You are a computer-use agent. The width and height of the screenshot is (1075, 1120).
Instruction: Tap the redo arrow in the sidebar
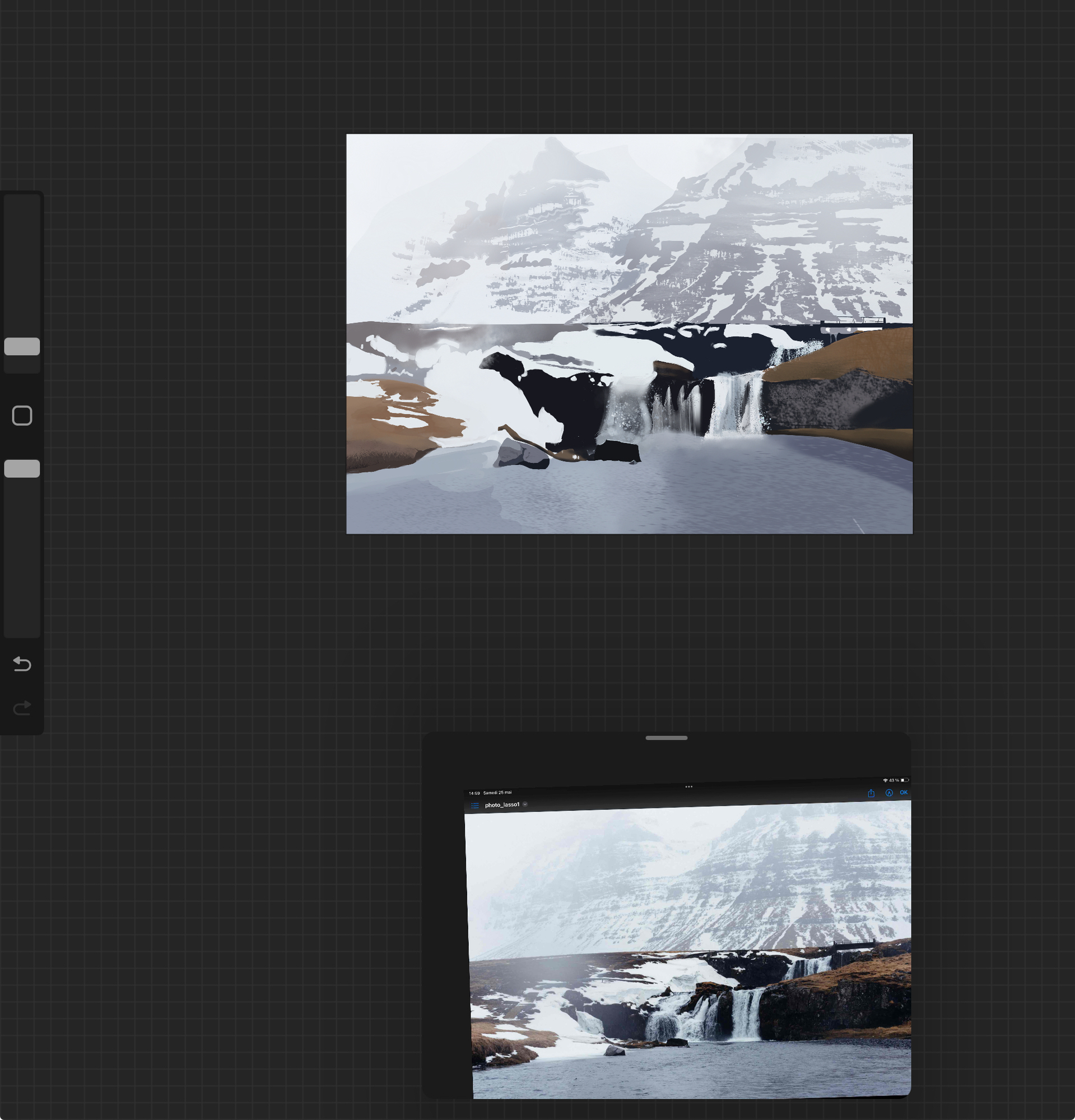[x=22, y=708]
